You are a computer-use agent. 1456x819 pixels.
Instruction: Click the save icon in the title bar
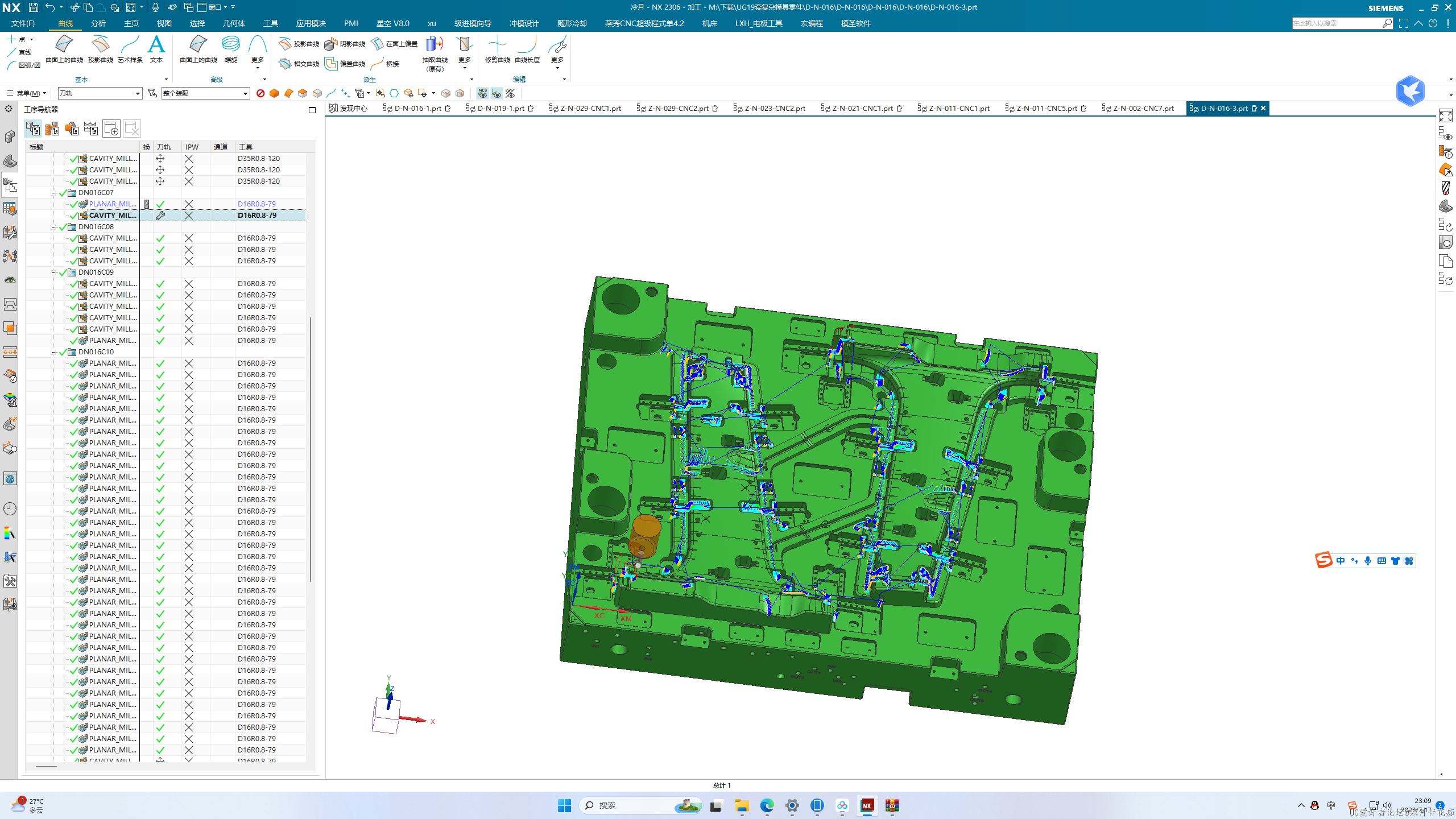point(34,7)
